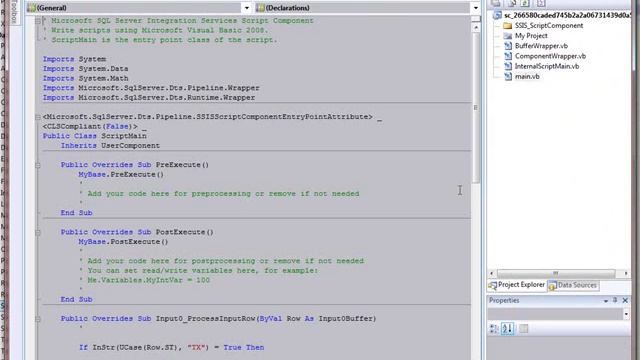Select My Project in Project Explorer
The height and width of the screenshot is (360, 640).
coord(531,36)
